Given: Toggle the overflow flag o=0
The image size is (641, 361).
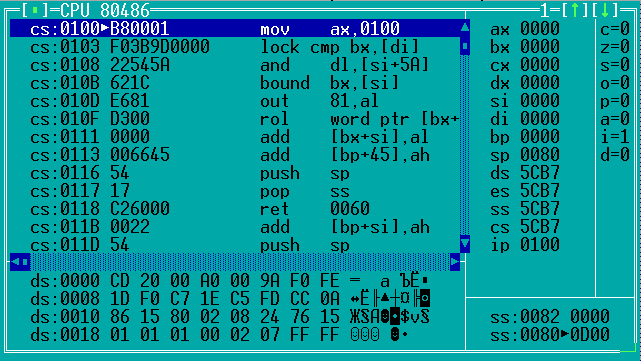Looking at the screenshot, I should 615,82.
